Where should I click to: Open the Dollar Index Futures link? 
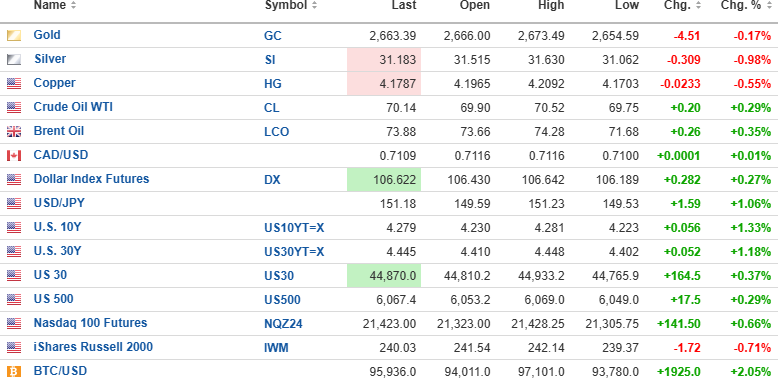click(x=91, y=179)
